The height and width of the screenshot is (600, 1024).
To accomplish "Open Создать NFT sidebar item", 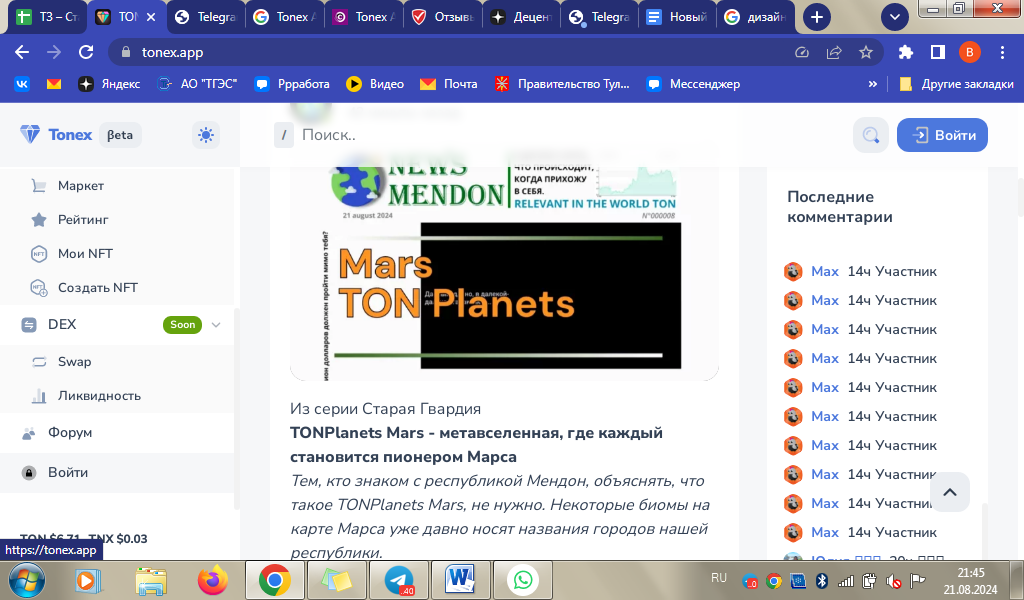I will [84, 288].
